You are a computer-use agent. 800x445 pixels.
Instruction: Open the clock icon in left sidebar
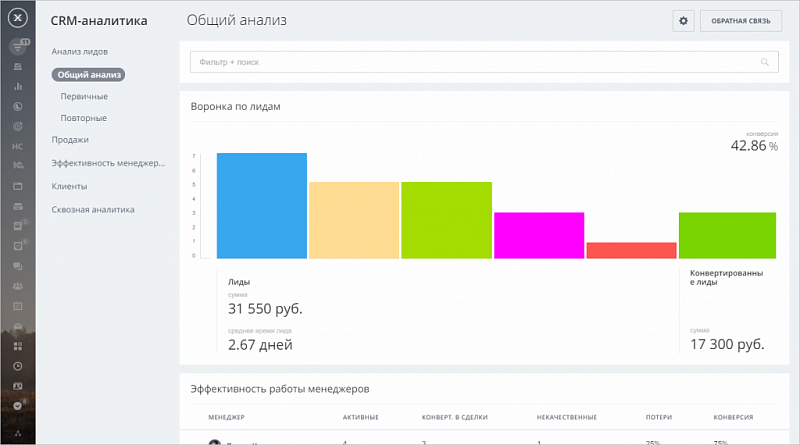pyautogui.click(x=18, y=366)
